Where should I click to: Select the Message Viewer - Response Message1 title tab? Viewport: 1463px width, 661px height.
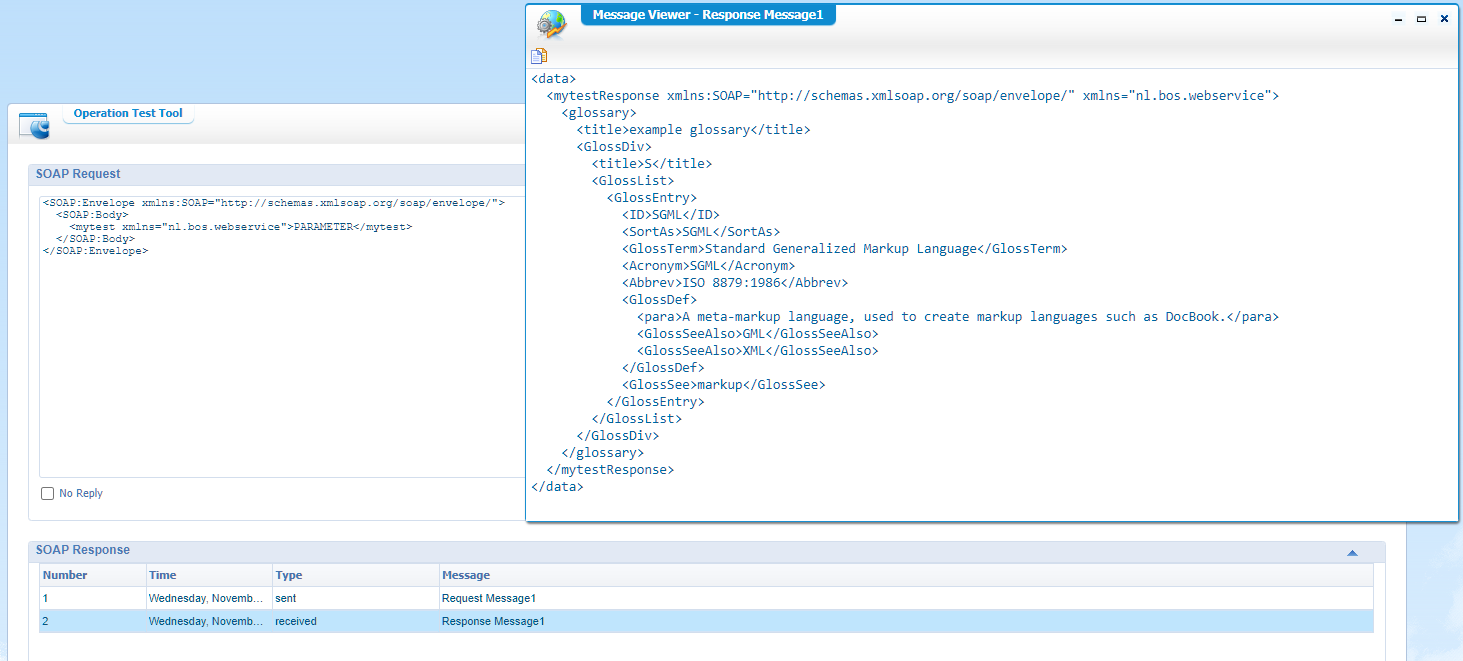point(707,15)
